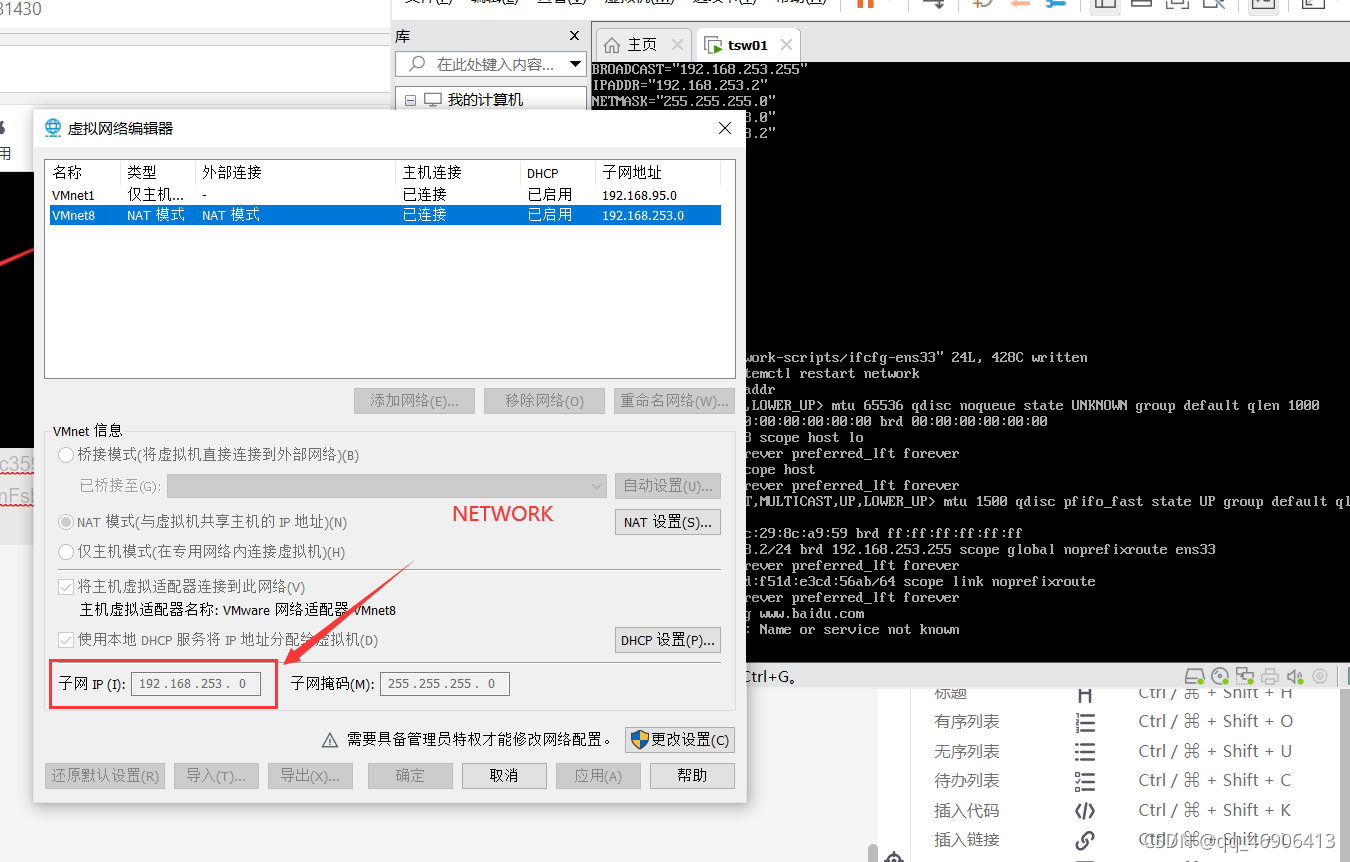Image resolution: width=1350 pixels, height=862 pixels.
Task: Click the computer icon beside 我的计算机
Action: [x=433, y=100]
